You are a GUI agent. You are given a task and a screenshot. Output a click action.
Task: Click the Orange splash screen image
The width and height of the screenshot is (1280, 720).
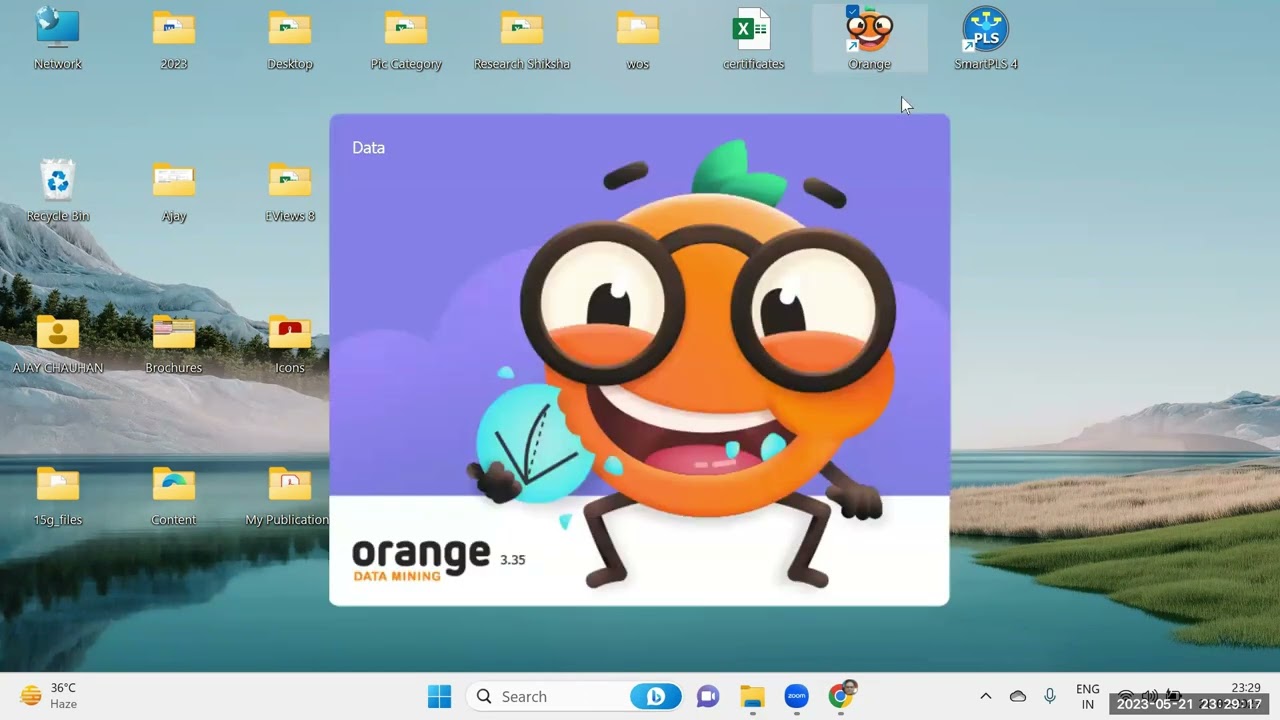click(639, 360)
